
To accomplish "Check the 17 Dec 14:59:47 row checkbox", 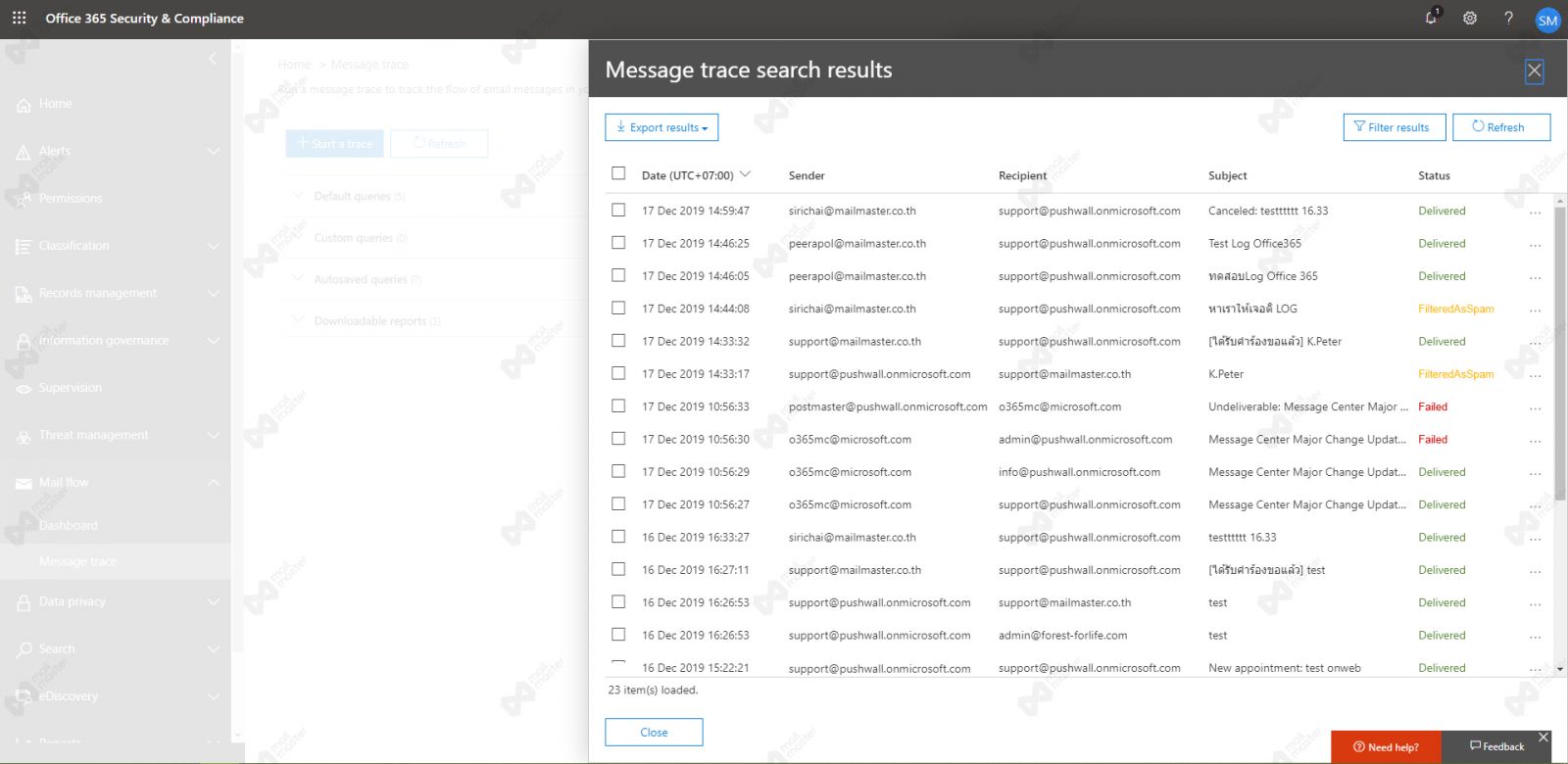I will click(618, 210).
